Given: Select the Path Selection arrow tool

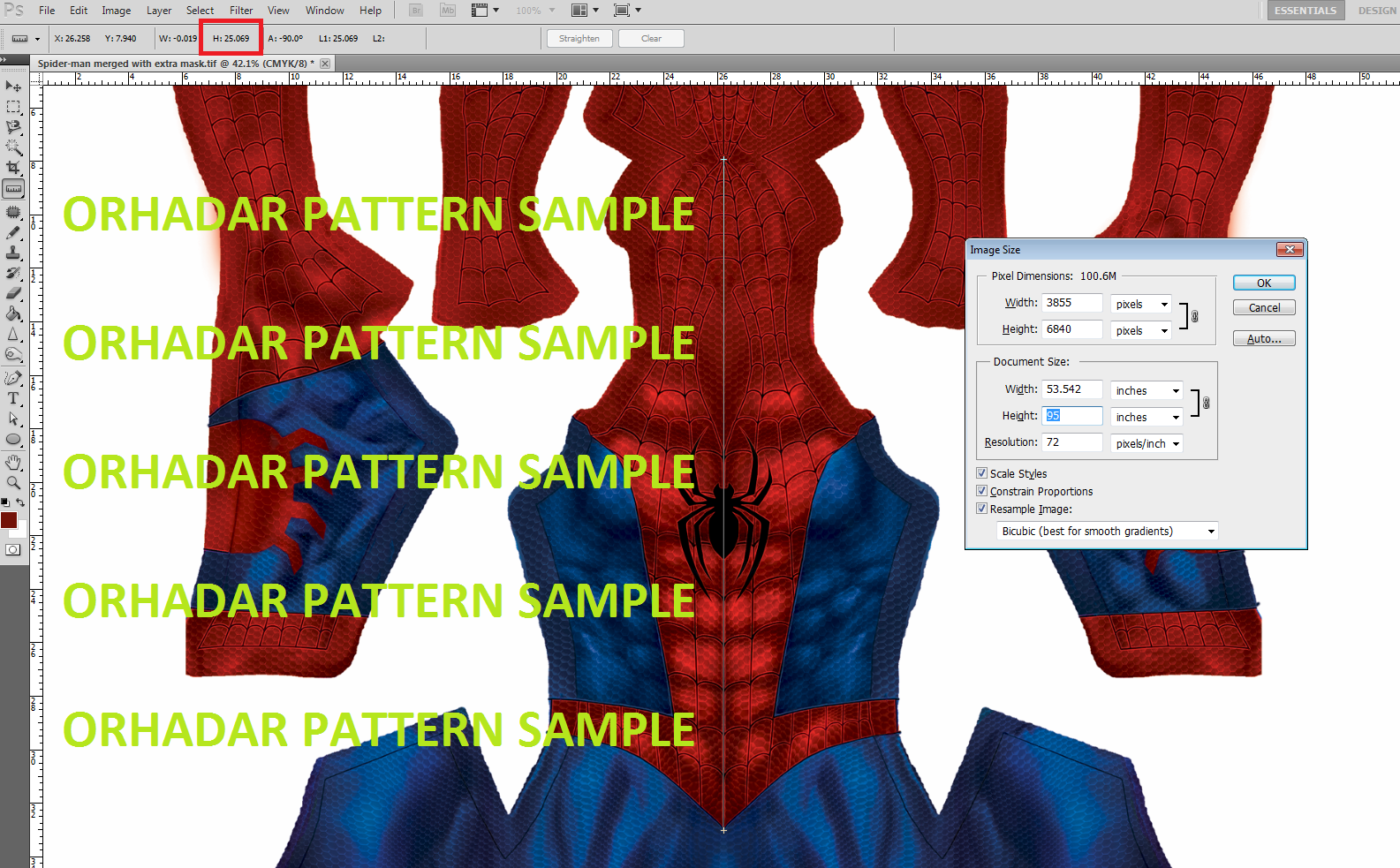Looking at the screenshot, I should tap(13, 419).
